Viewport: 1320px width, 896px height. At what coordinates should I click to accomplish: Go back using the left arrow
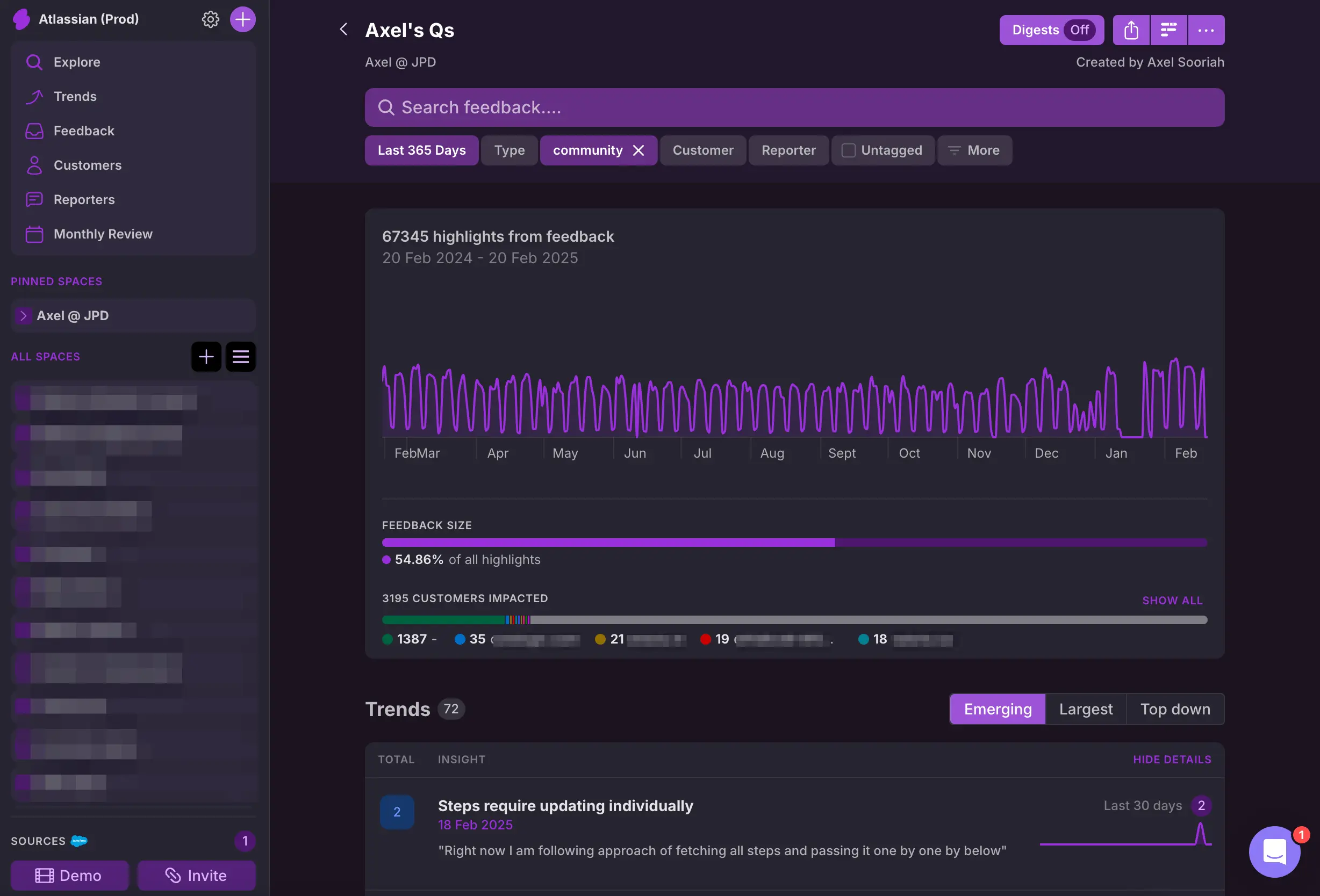click(x=343, y=30)
